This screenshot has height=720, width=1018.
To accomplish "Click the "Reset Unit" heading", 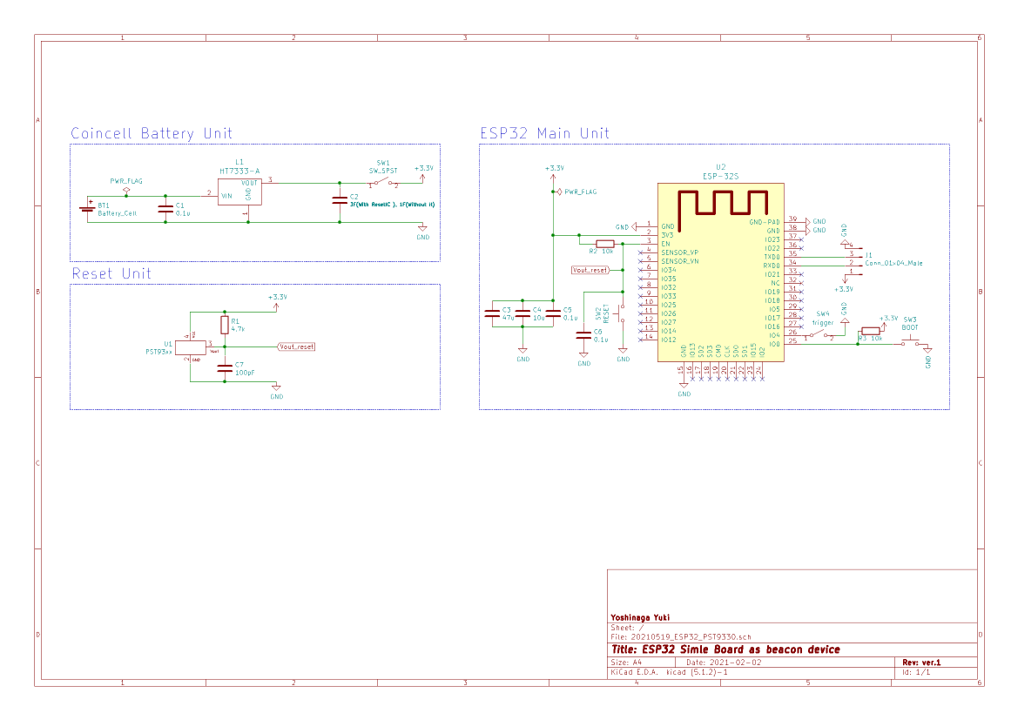I will coord(111,273).
